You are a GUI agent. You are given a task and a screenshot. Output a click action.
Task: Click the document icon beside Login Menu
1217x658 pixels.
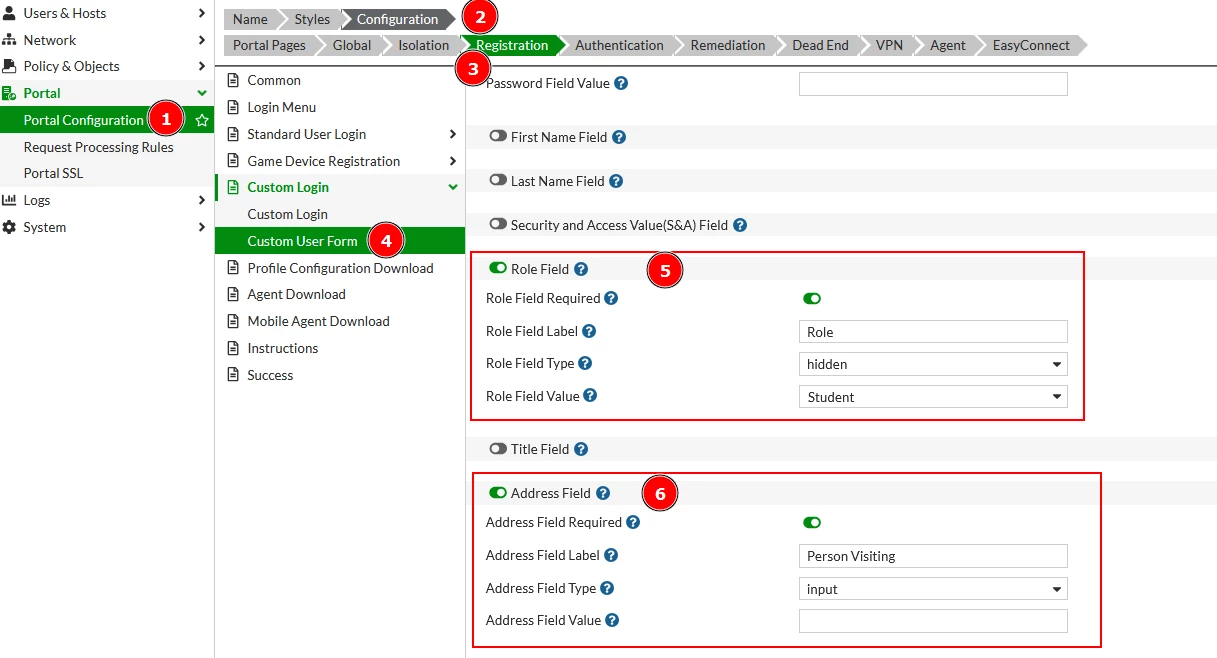tap(234, 107)
